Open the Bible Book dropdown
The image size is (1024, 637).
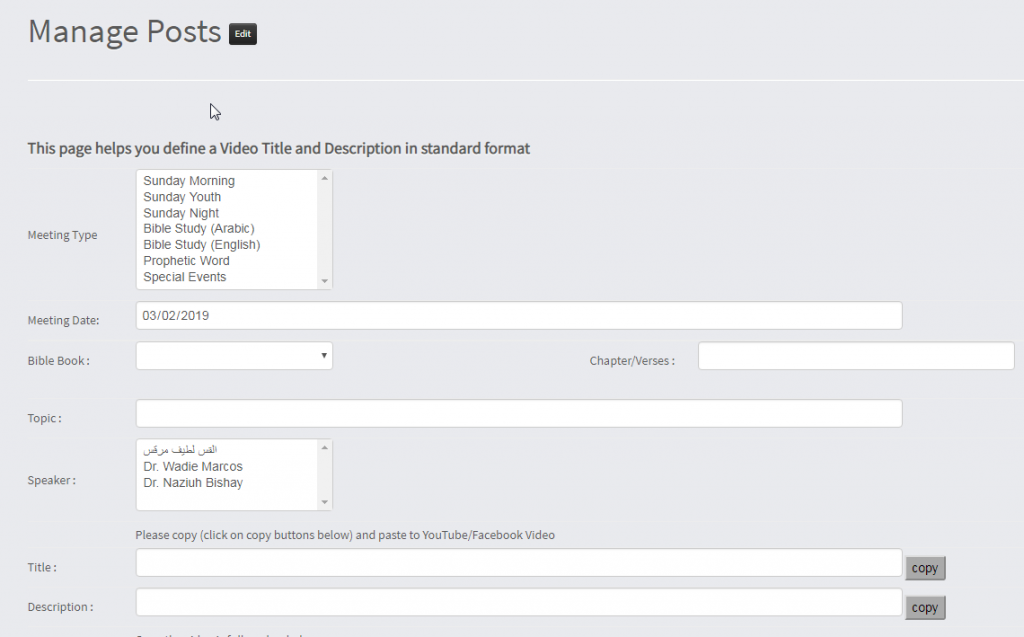pyautogui.click(x=234, y=356)
